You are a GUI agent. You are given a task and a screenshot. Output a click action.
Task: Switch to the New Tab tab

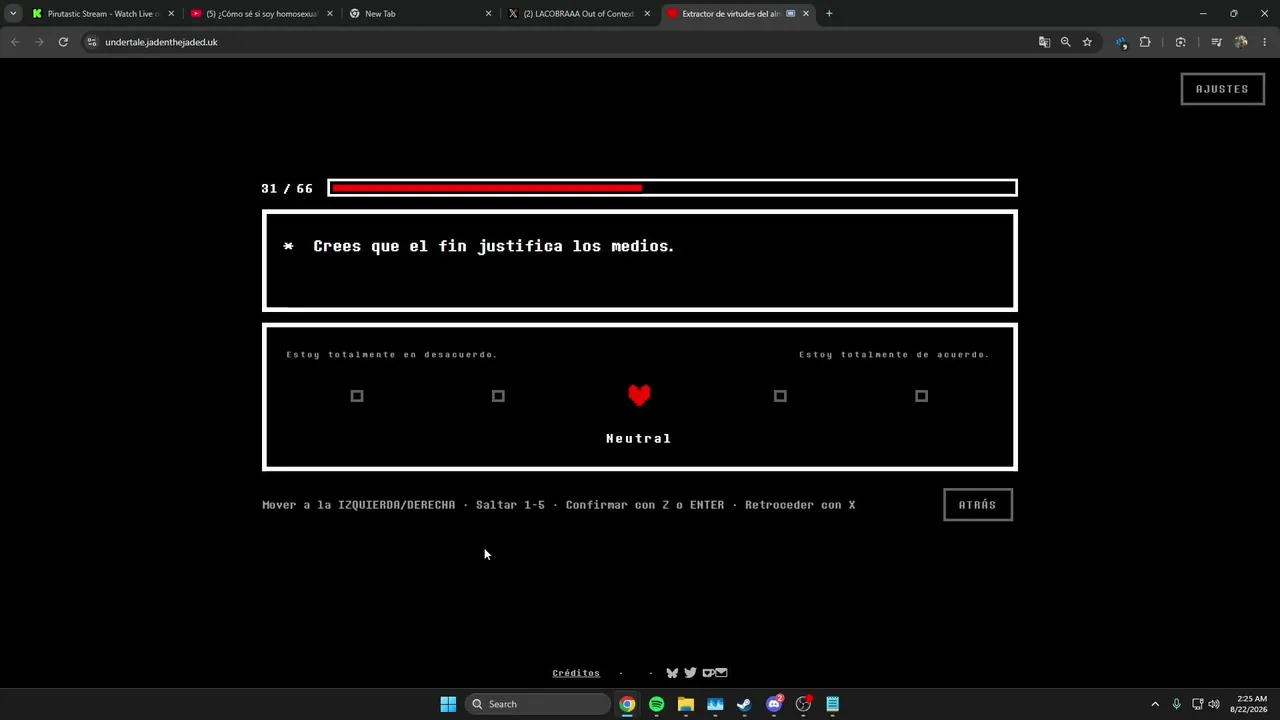point(418,14)
